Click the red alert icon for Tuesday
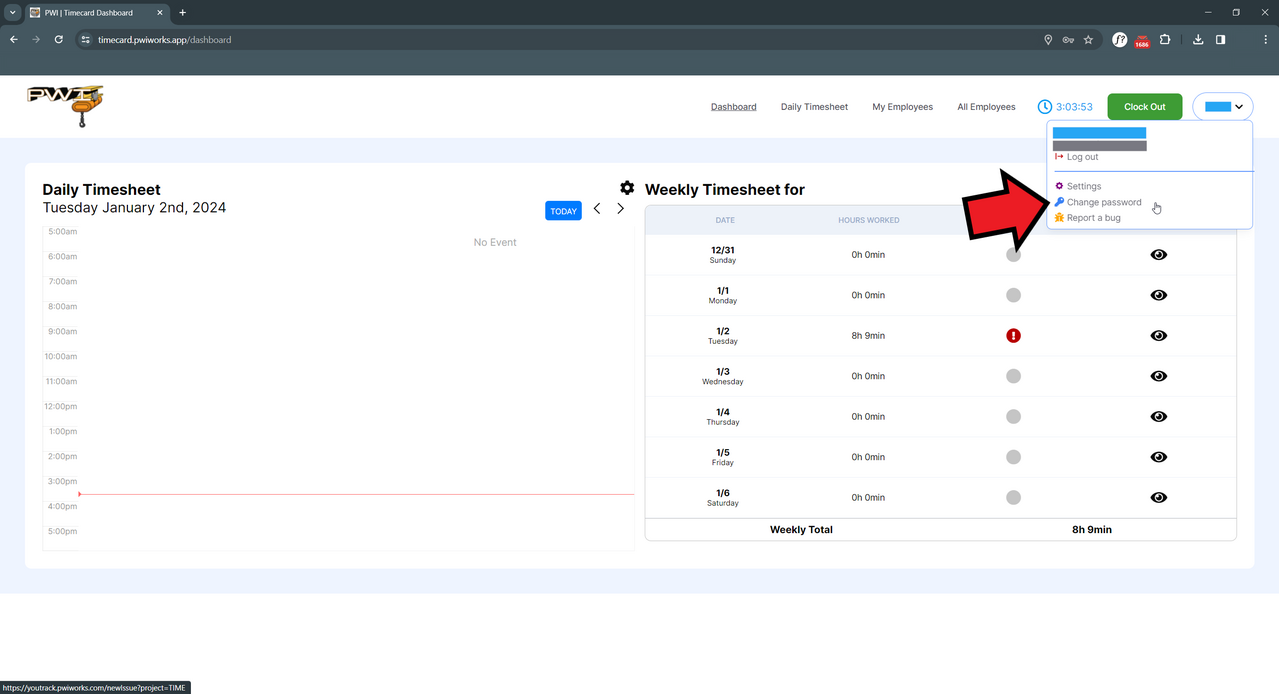 [1013, 336]
